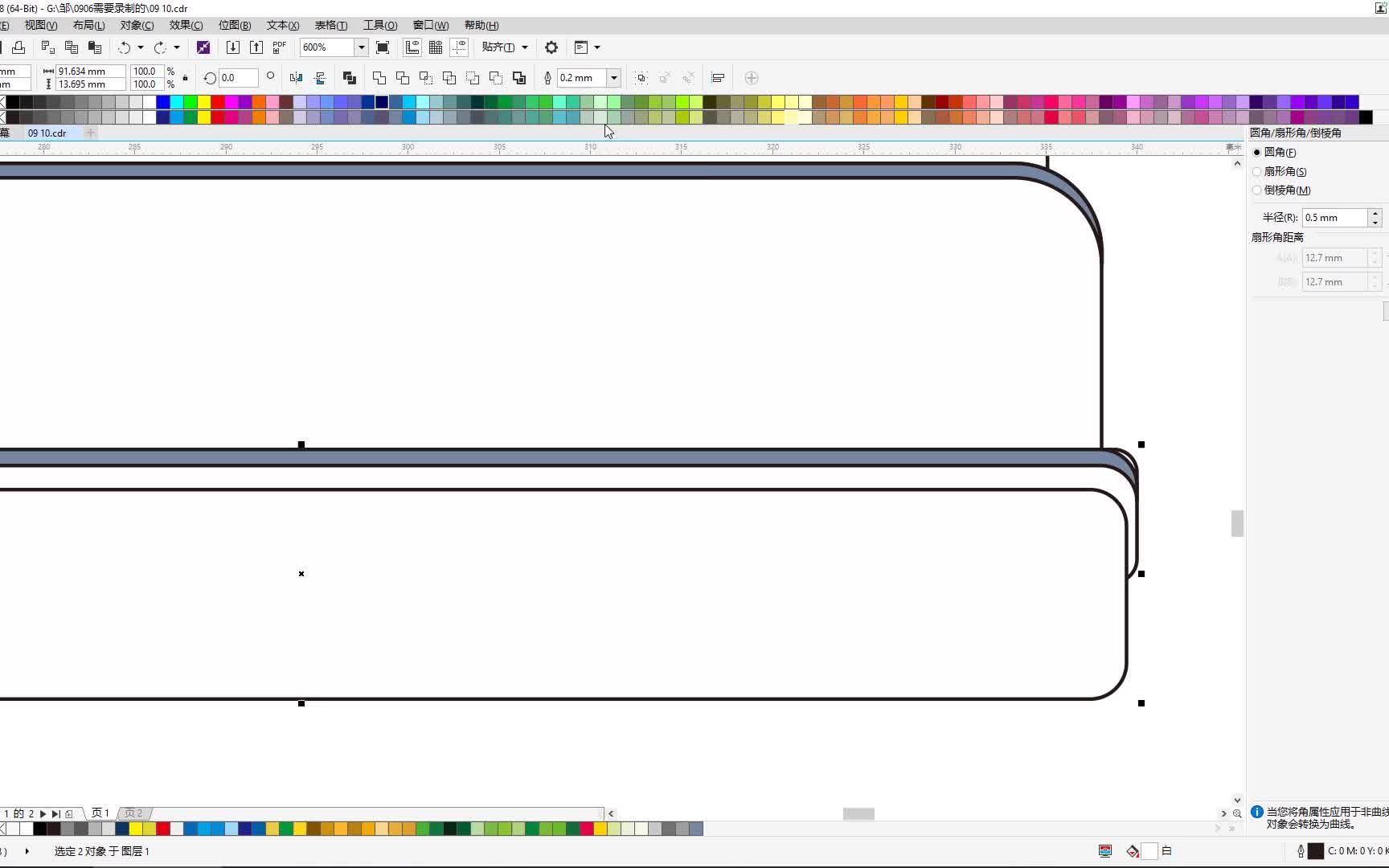Pick the red swatch in document palette
Image resolution: width=1389 pixels, height=868 pixels.
pos(163,829)
